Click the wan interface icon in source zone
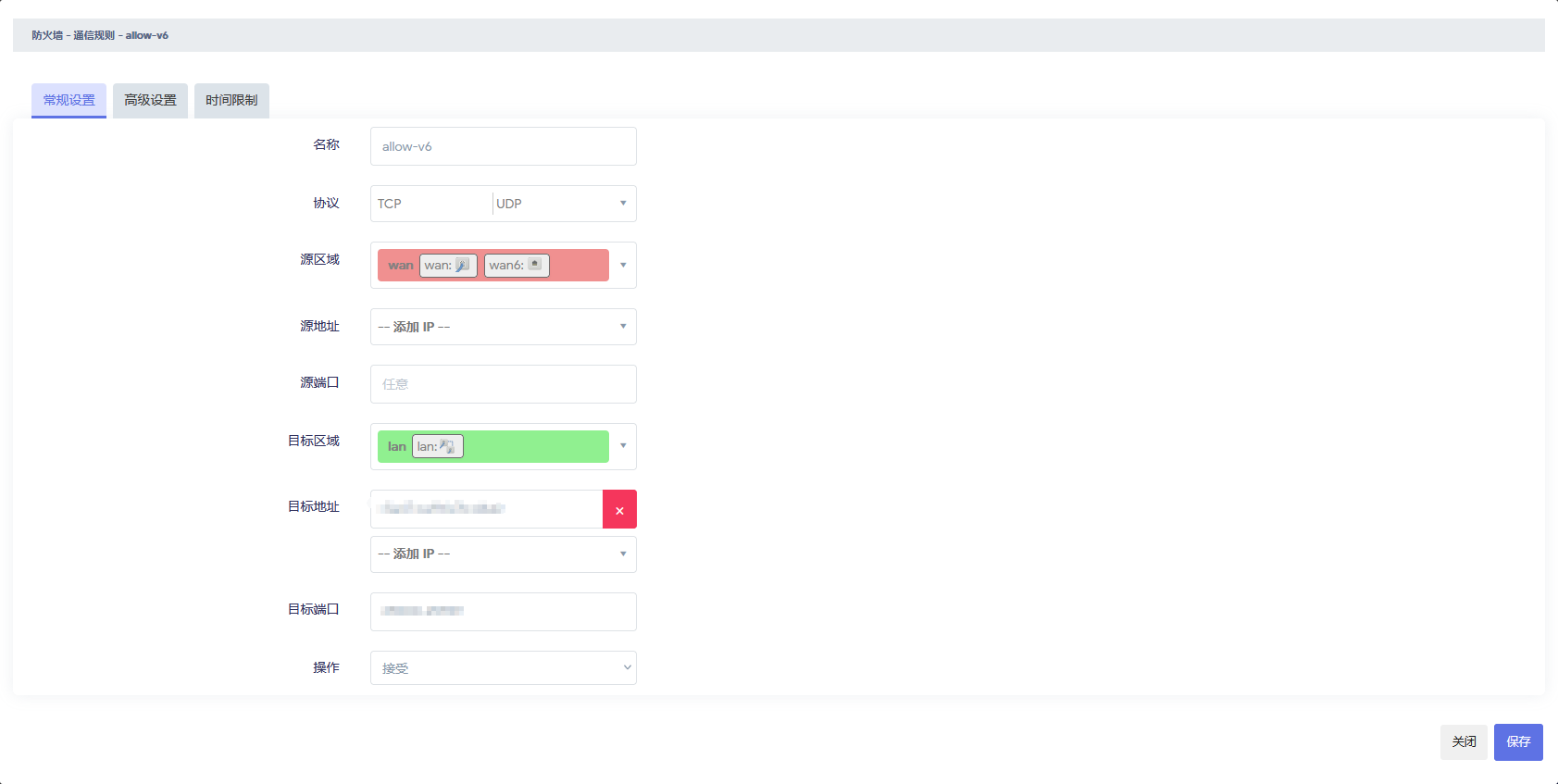This screenshot has width=1558, height=784. [463, 266]
